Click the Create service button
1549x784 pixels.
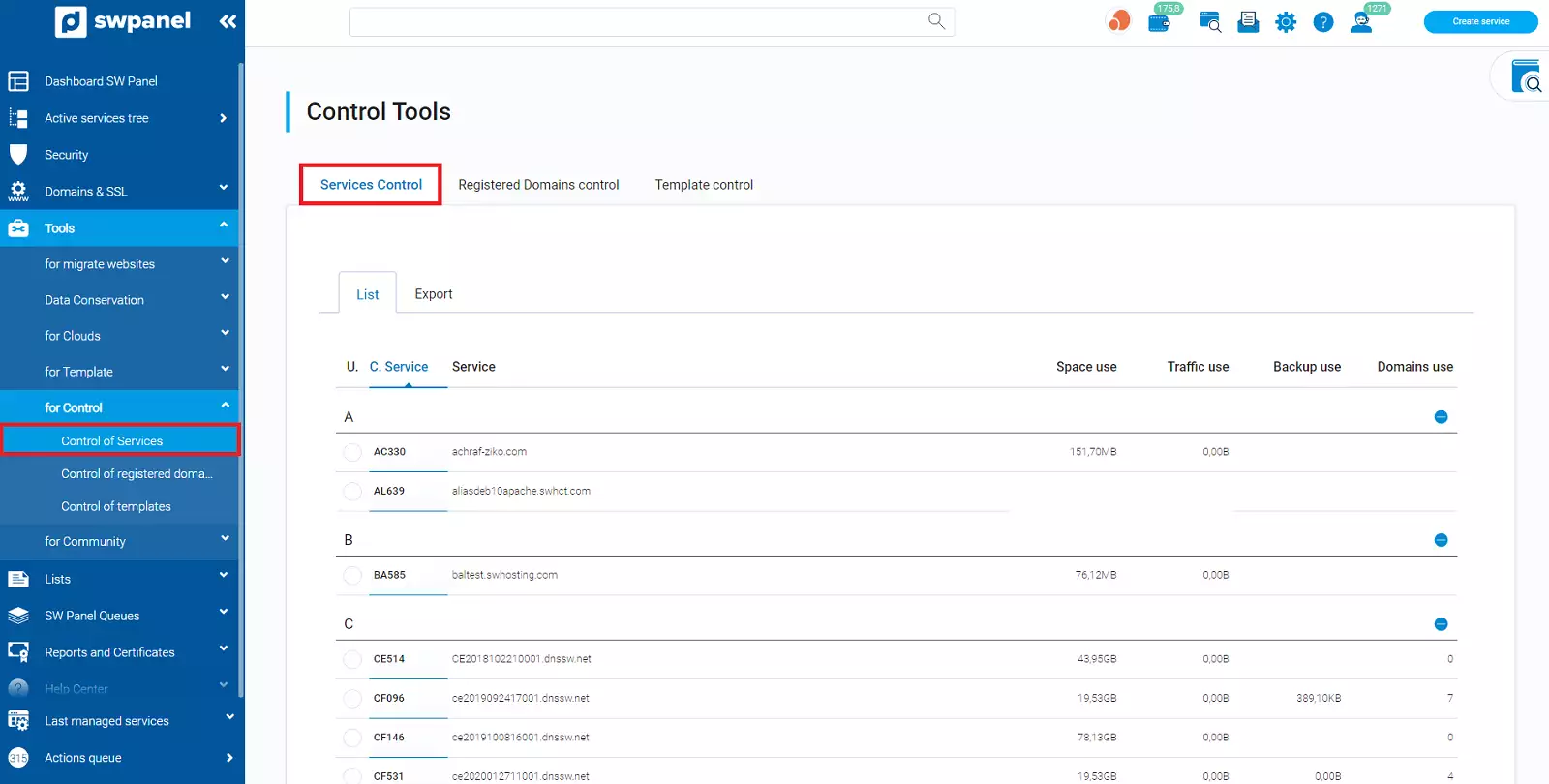[1479, 21]
